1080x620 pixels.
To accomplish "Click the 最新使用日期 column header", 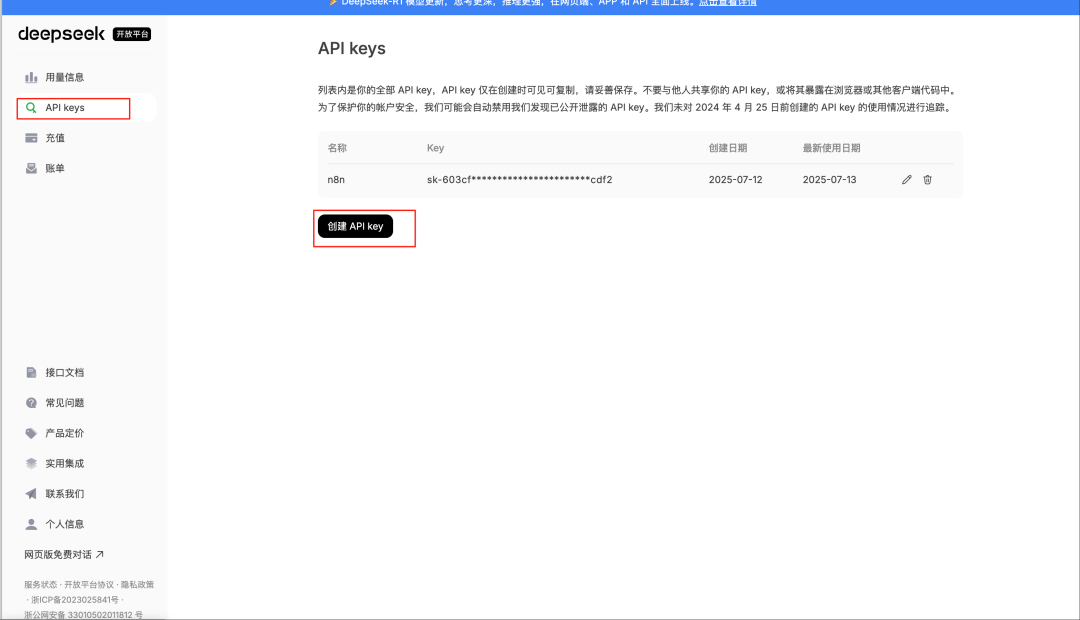I will click(831, 148).
